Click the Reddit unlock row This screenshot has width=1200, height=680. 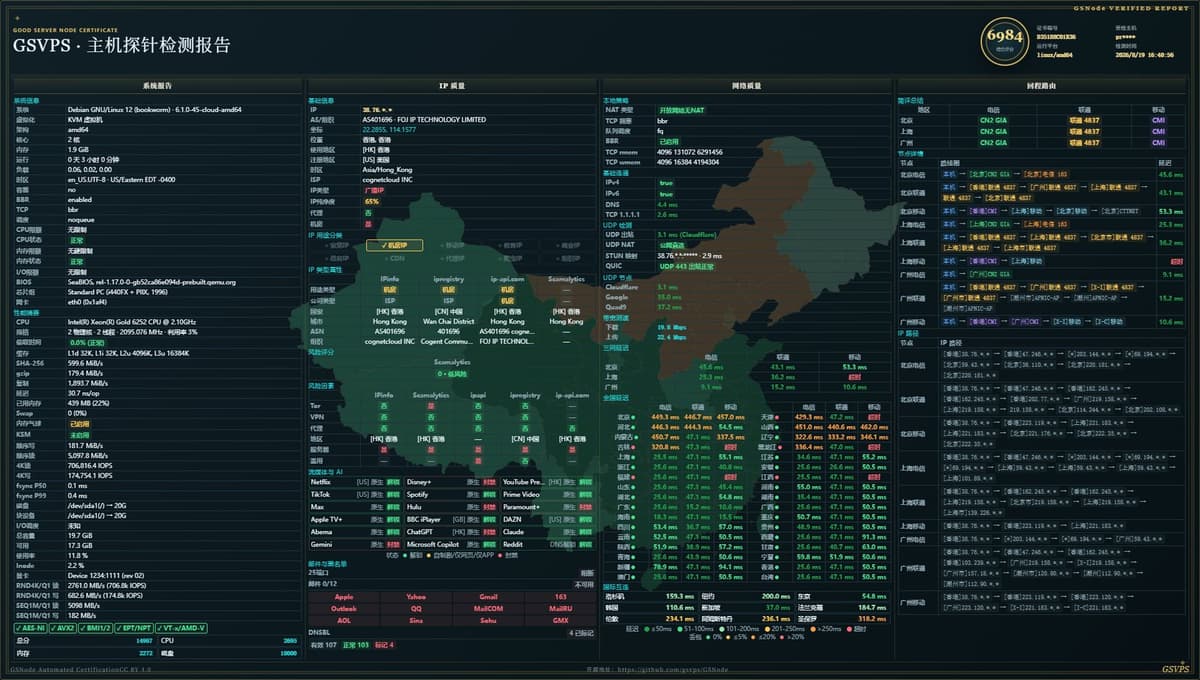(x=548, y=545)
